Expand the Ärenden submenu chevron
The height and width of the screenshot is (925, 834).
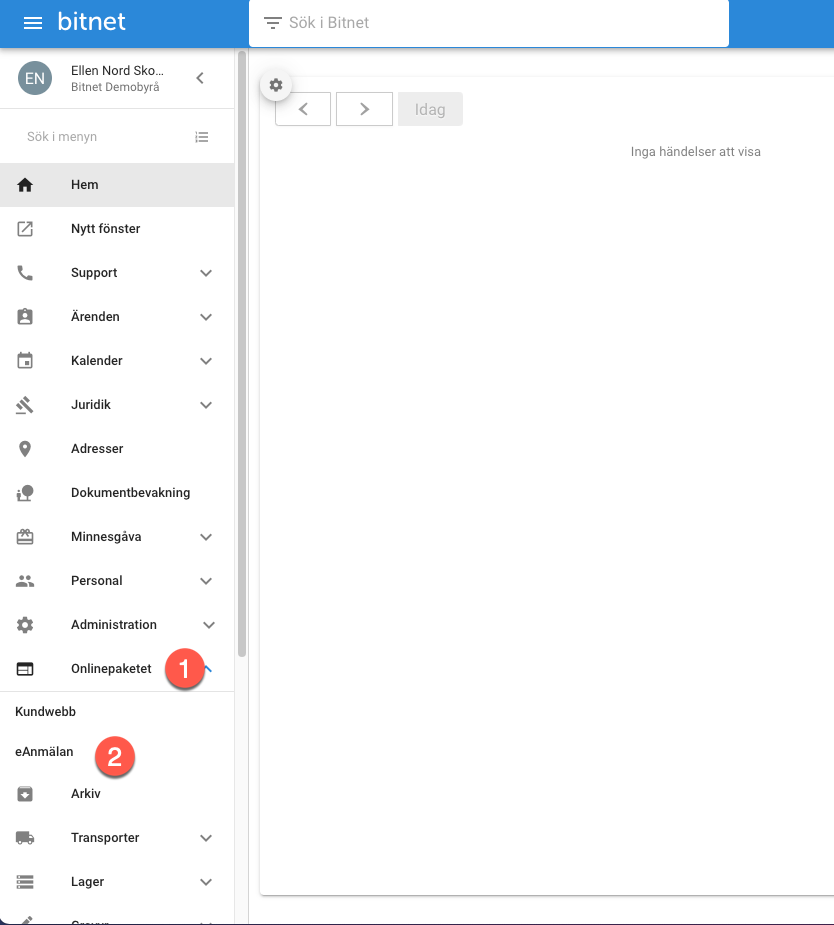206,317
